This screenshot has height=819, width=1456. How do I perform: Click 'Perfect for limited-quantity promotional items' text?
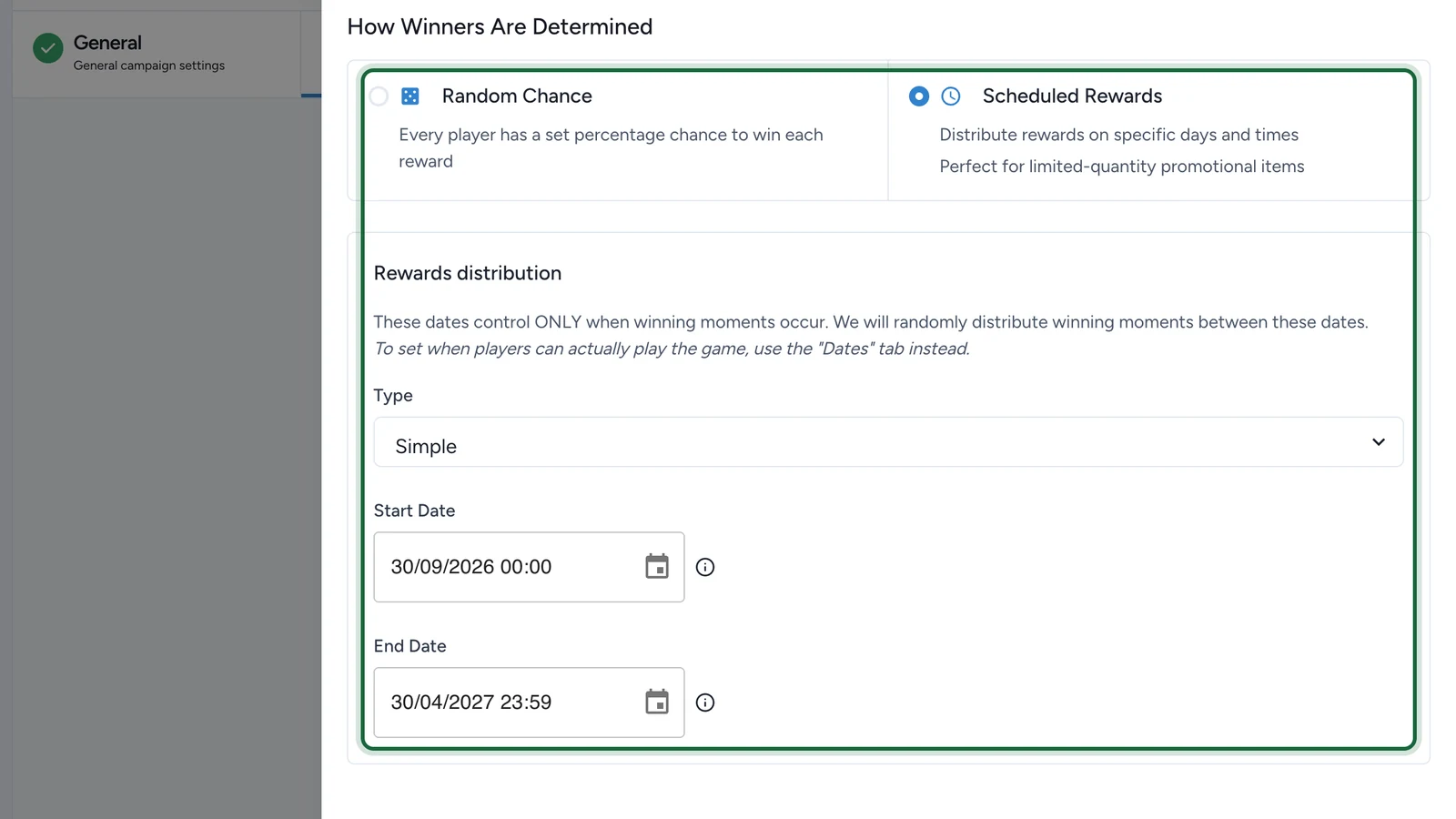point(1122,167)
